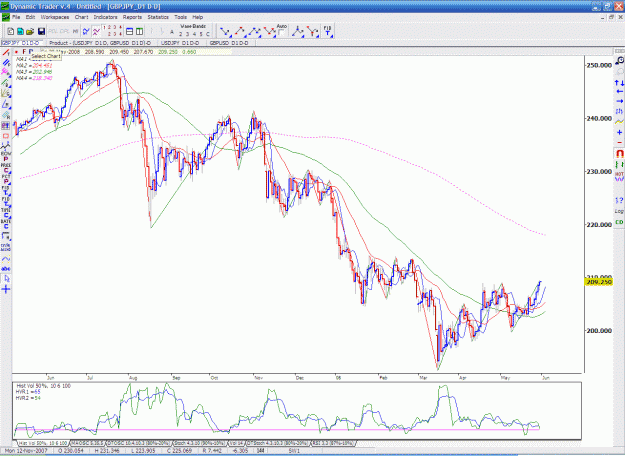
Task: Select the red trend line tool
Action: (6, 52)
